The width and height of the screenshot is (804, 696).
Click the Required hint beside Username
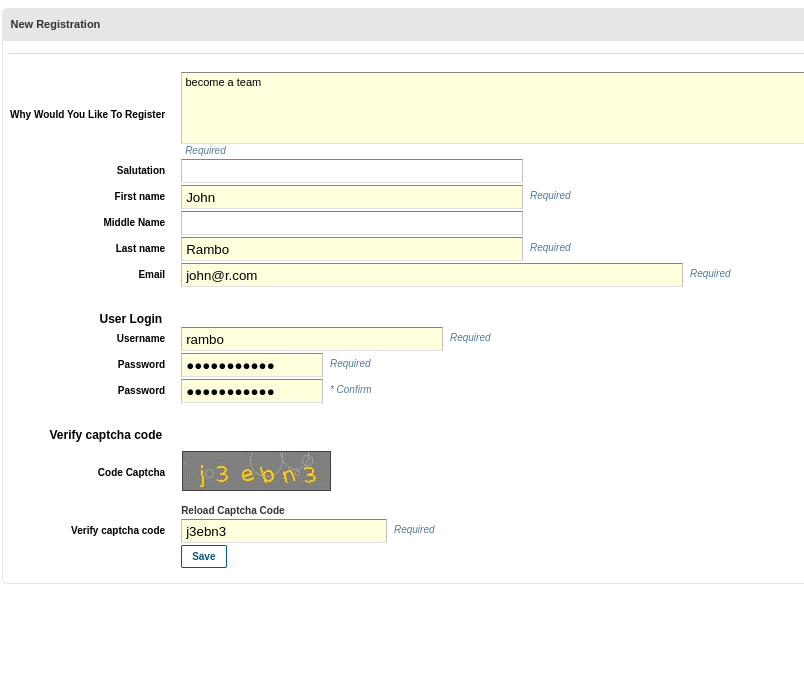point(470,337)
